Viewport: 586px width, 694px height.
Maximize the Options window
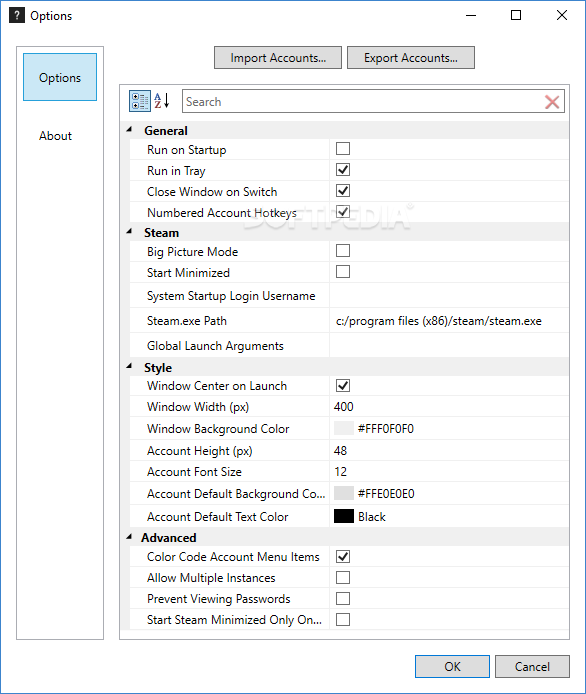pyautogui.click(x=516, y=15)
